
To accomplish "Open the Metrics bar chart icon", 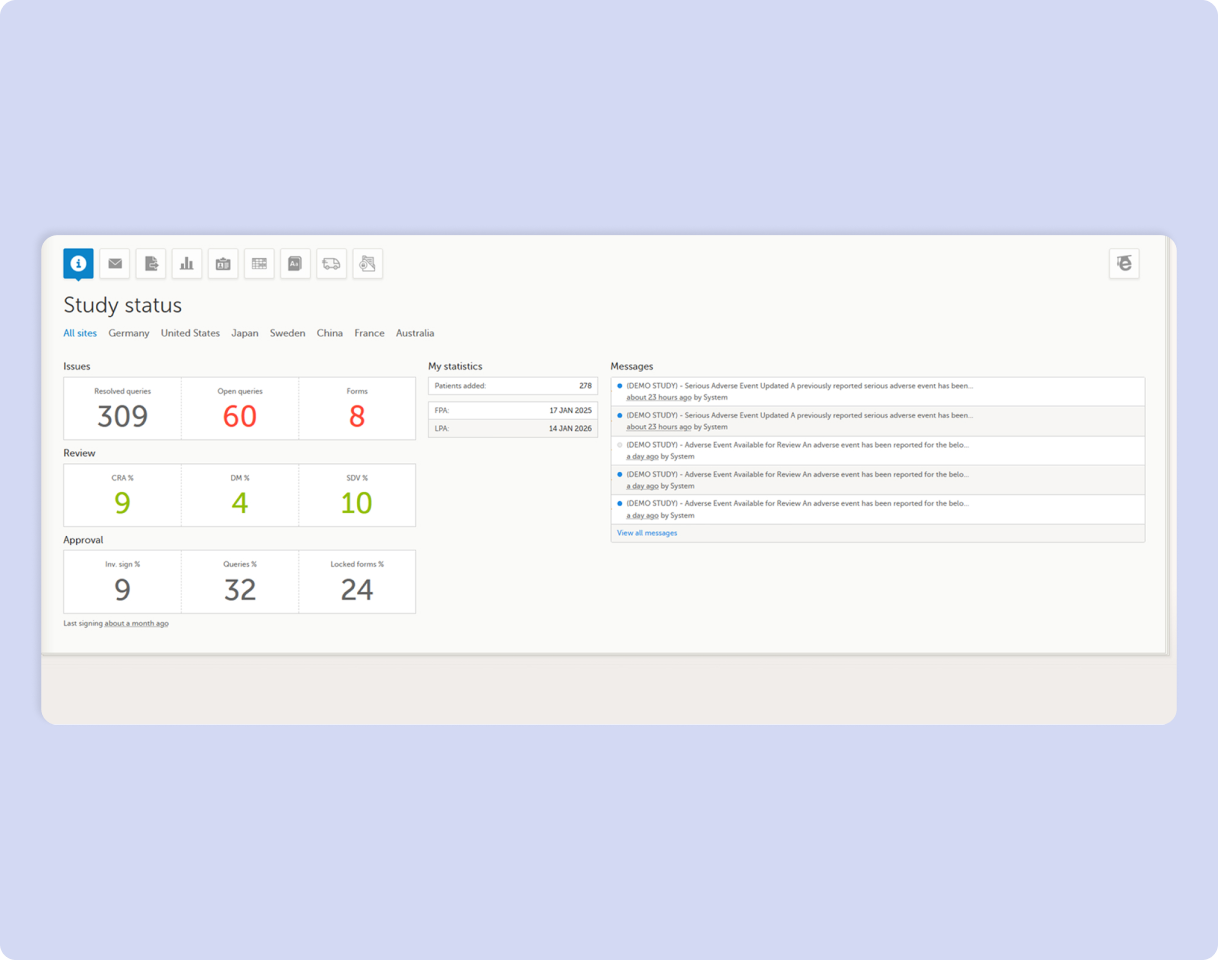I will [x=186, y=263].
